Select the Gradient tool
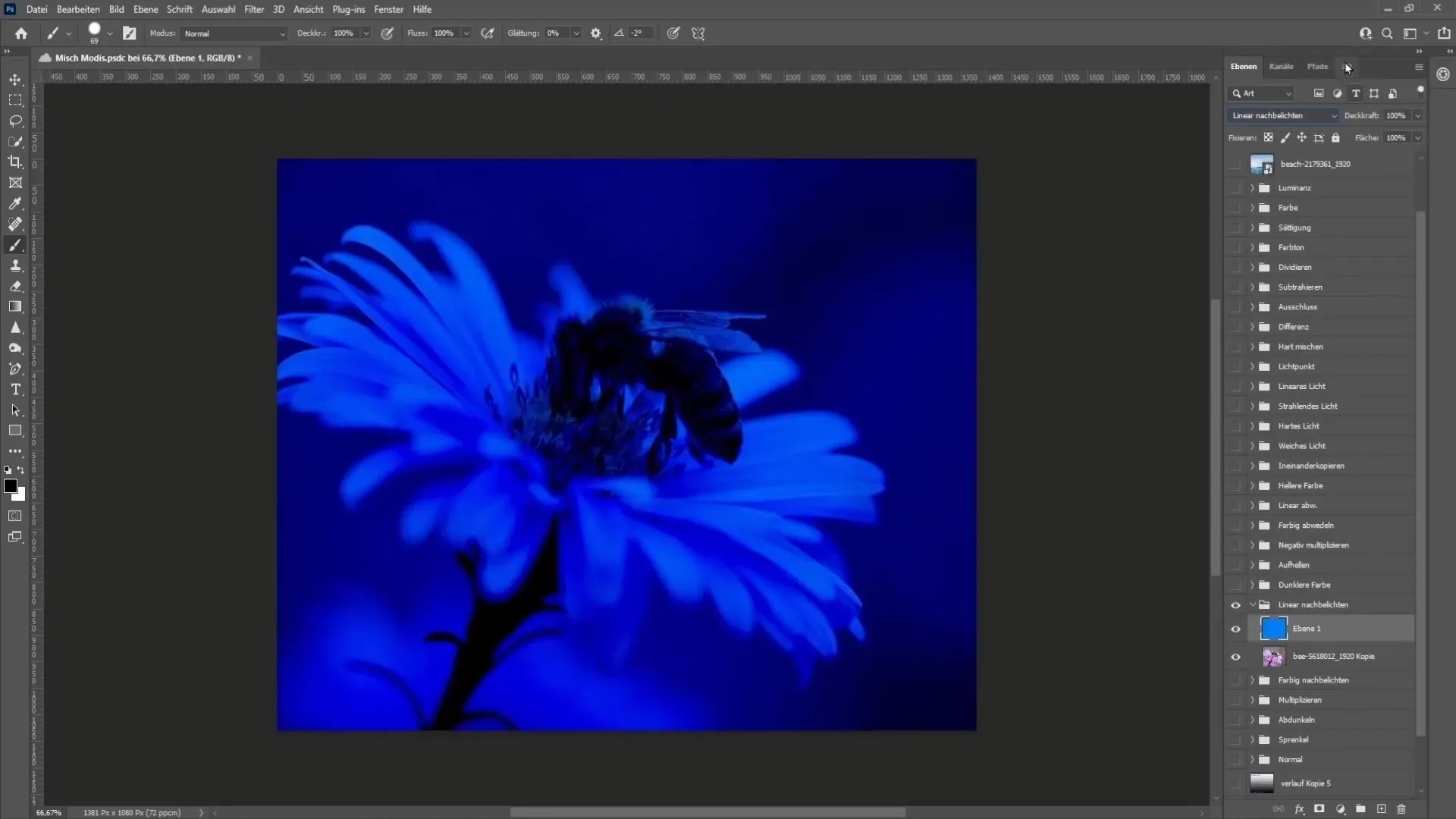This screenshot has height=819, width=1456. (x=15, y=306)
